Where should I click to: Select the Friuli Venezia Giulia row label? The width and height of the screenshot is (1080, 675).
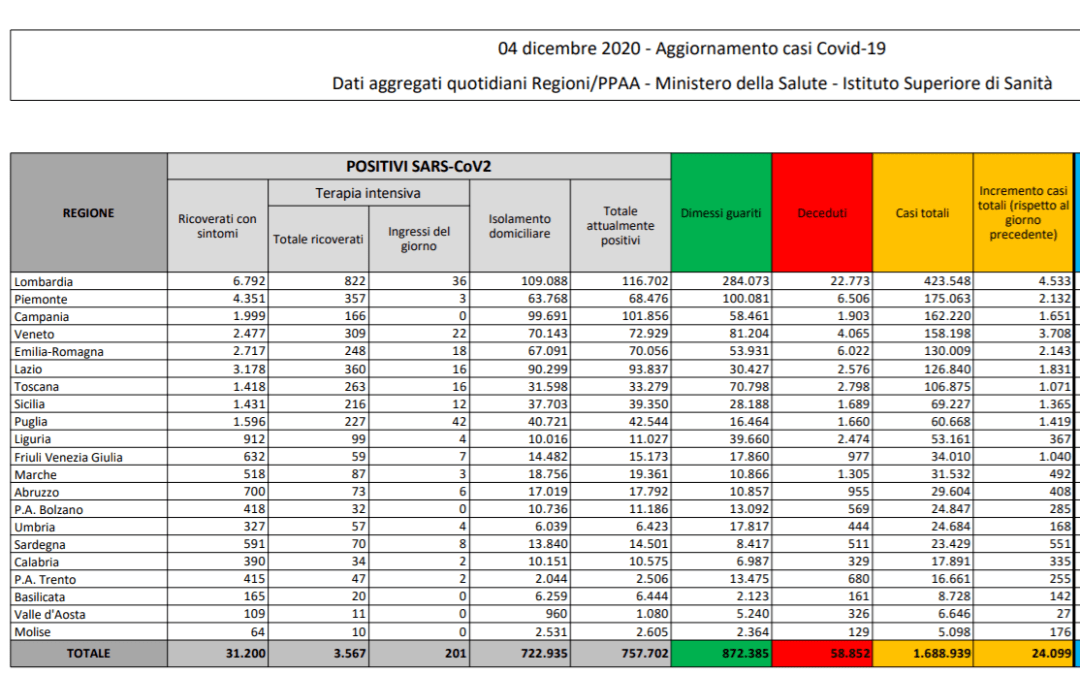pos(68,457)
